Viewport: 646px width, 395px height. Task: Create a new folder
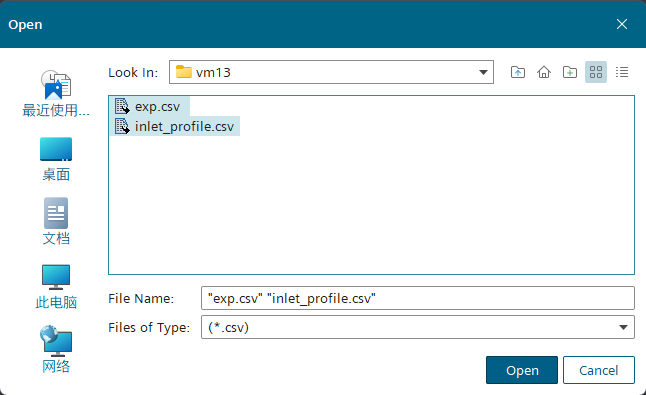pyautogui.click(x=570, y=72)
